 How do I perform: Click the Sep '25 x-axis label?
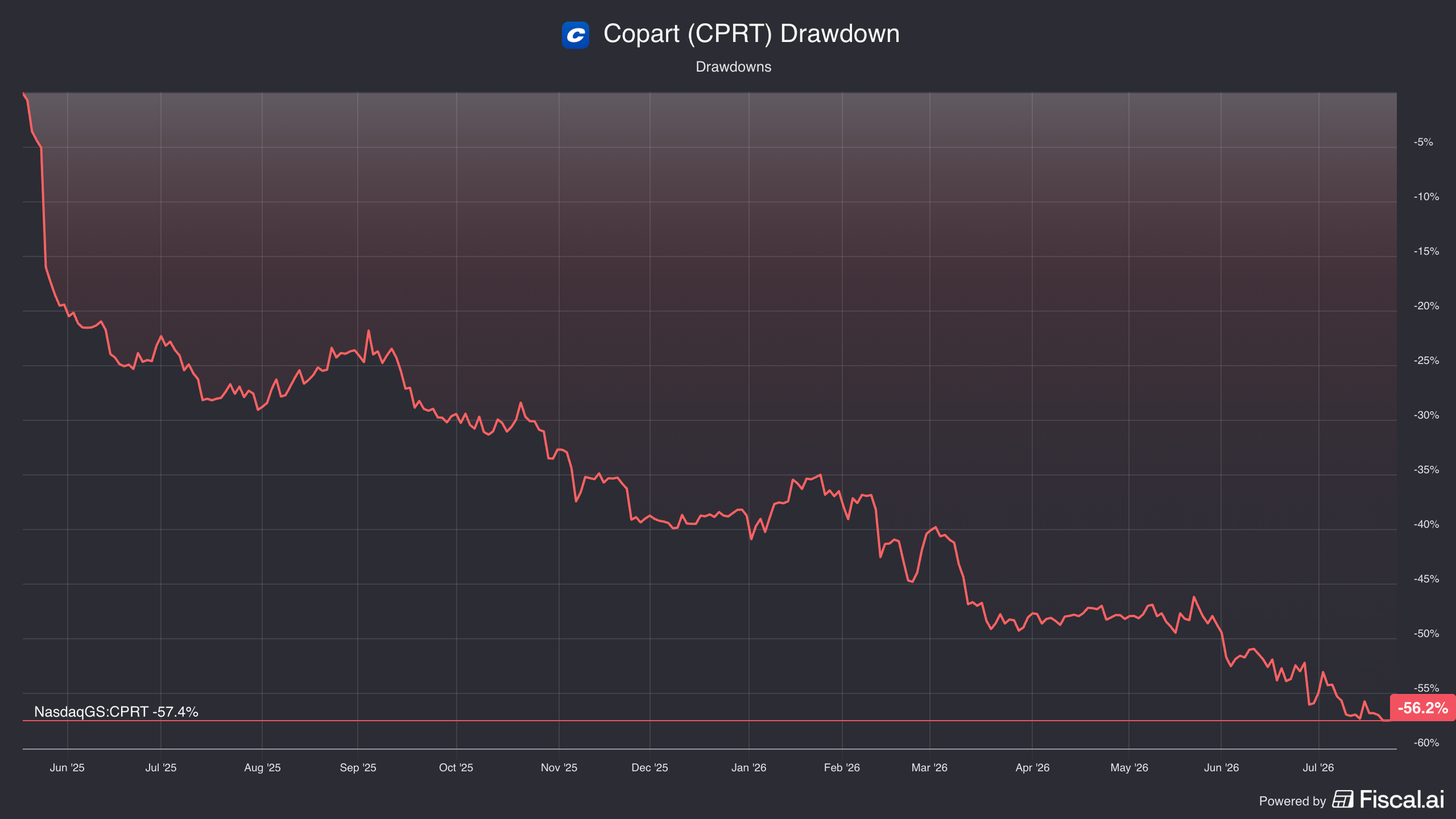coord(358,768)
